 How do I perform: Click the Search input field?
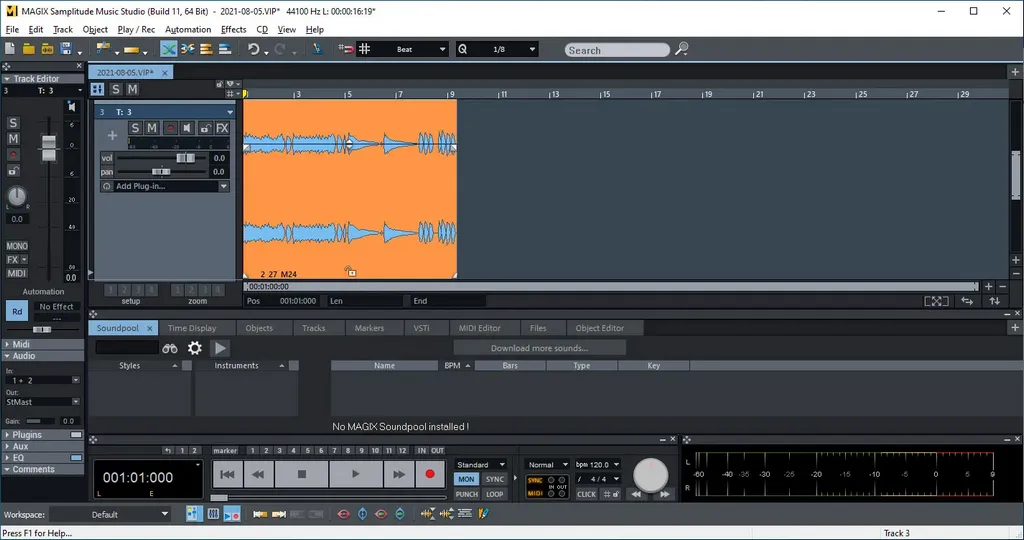tap(617, 50)
